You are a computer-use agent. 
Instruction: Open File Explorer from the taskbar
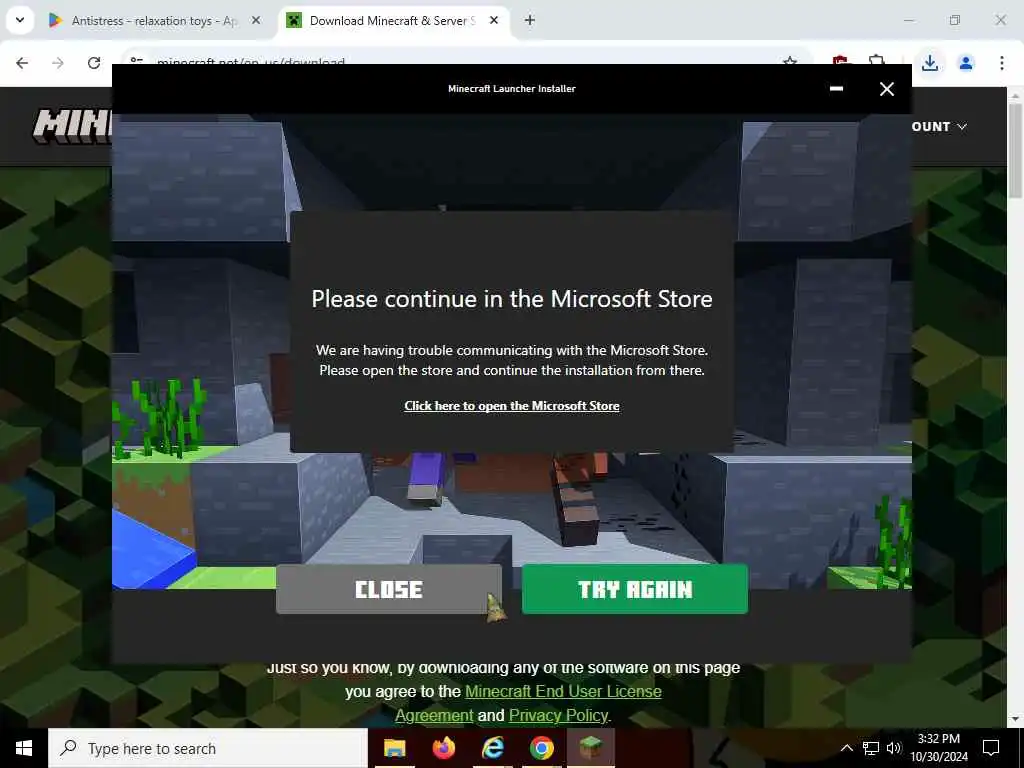pyautogui.click(x=394, y=748)
